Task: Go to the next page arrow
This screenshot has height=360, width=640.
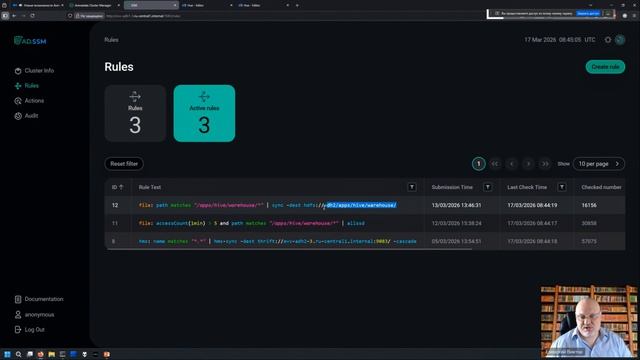Action: [528, 164]
